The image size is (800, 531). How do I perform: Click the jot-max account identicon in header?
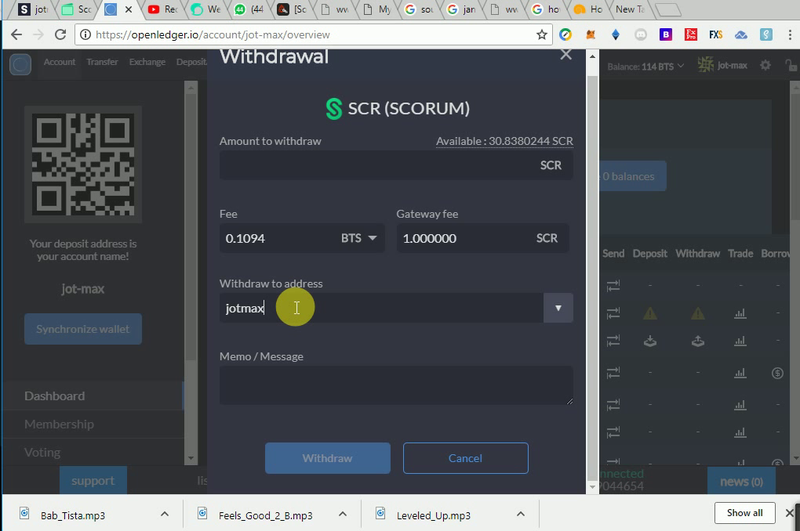(706, 65)
